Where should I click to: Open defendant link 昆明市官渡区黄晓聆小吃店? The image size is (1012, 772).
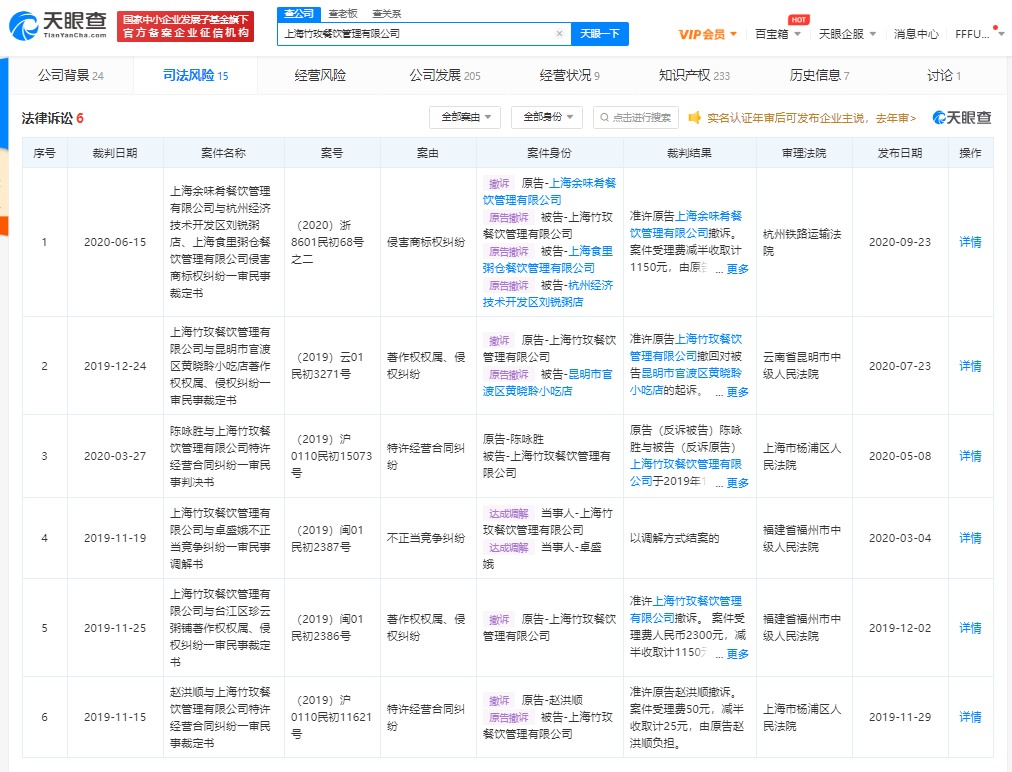click(x=547, y=382)
